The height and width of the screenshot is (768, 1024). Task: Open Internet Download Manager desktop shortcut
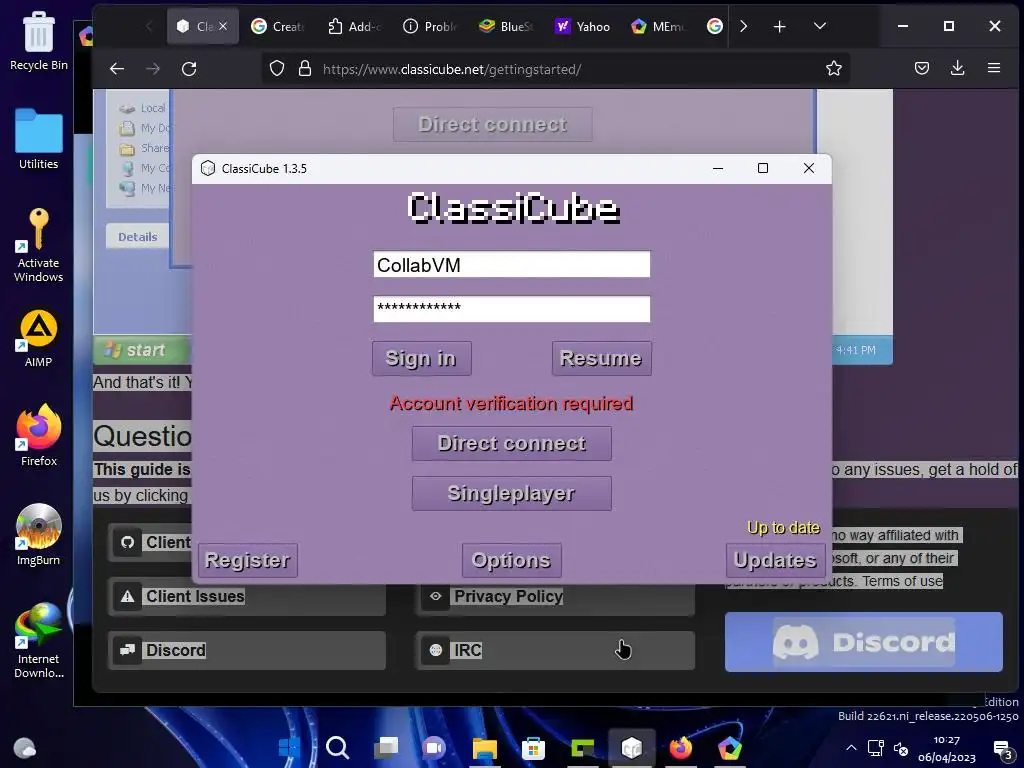[x=39, y=641]
